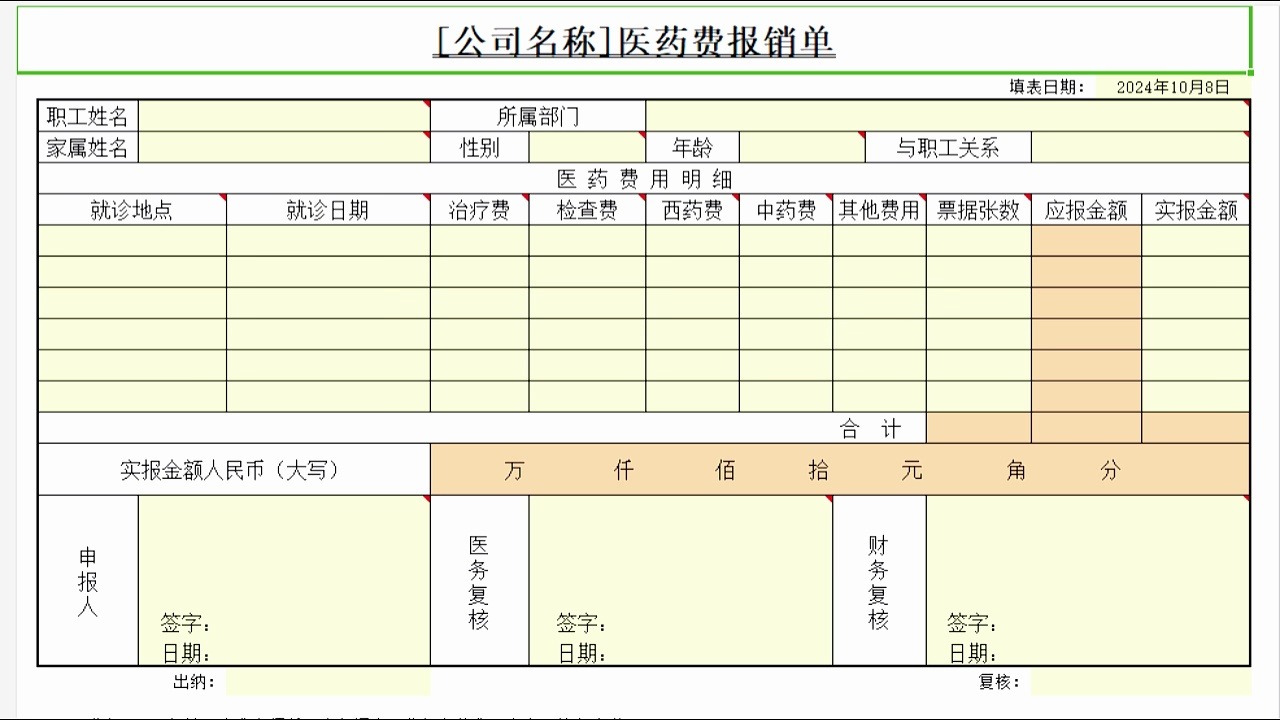Image resolution: width=1280 pixels, height=720 pixels.
Task: Select the 性别 label cell
Action: [x=480, y=147]
